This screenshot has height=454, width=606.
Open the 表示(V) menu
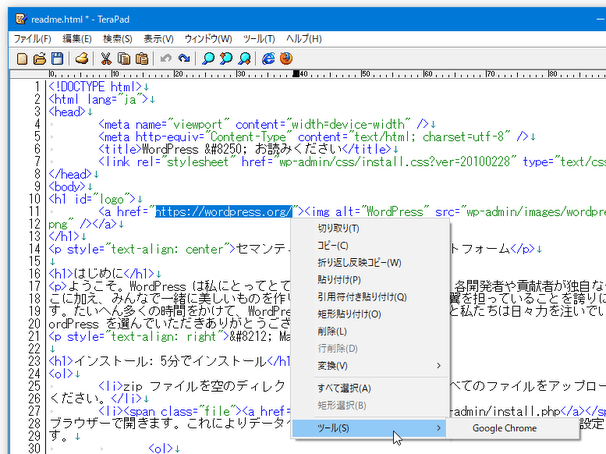[158, 39]
